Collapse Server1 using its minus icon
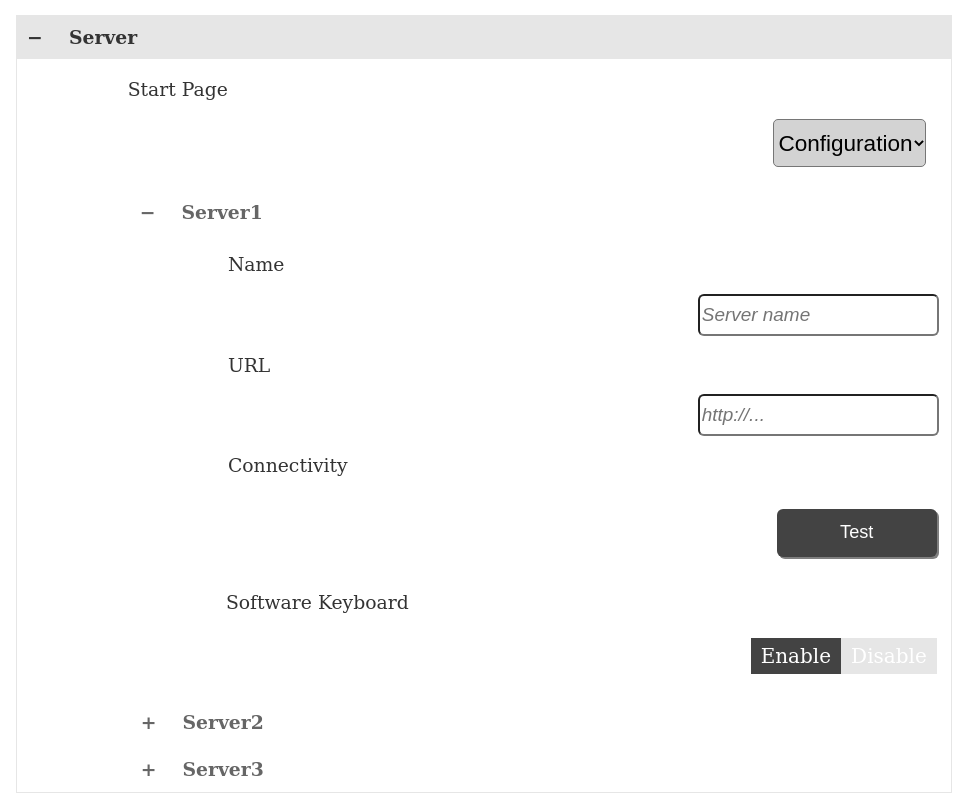This screenshot has width=970, height=810. pos(148,213)
